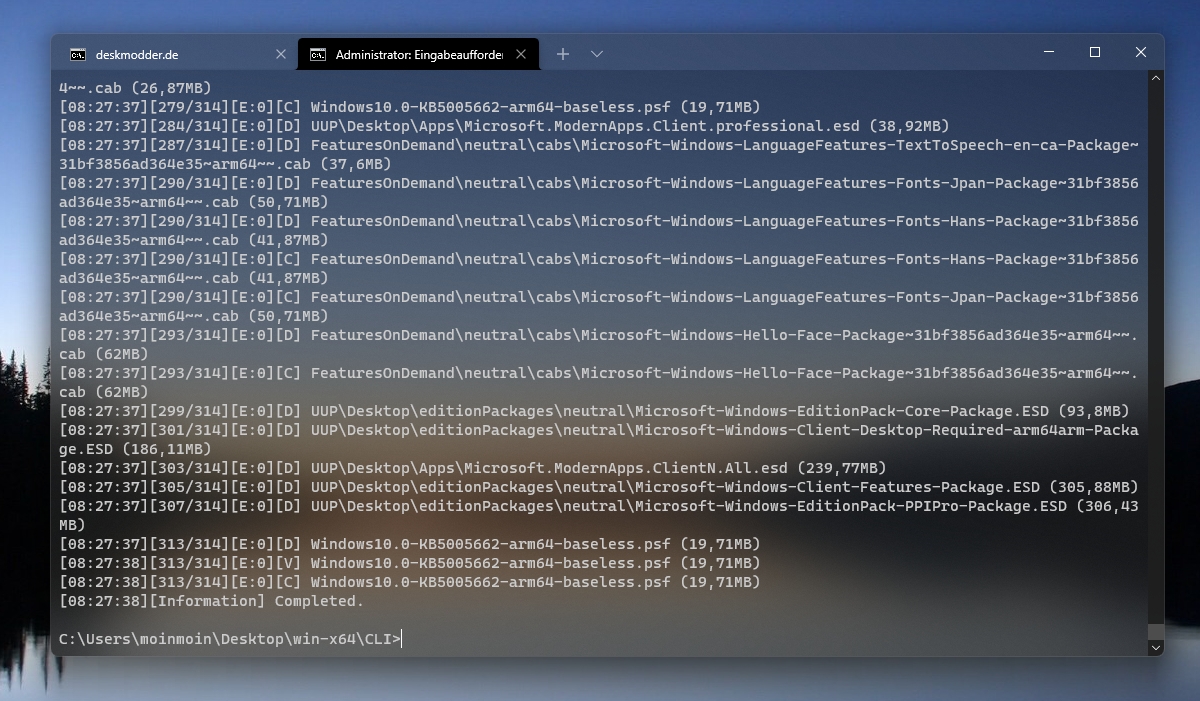Screen dimensions: 1200x701
Task: Close the Administrator: Eingabeaufforderung tab
Action: pos(523,54)
